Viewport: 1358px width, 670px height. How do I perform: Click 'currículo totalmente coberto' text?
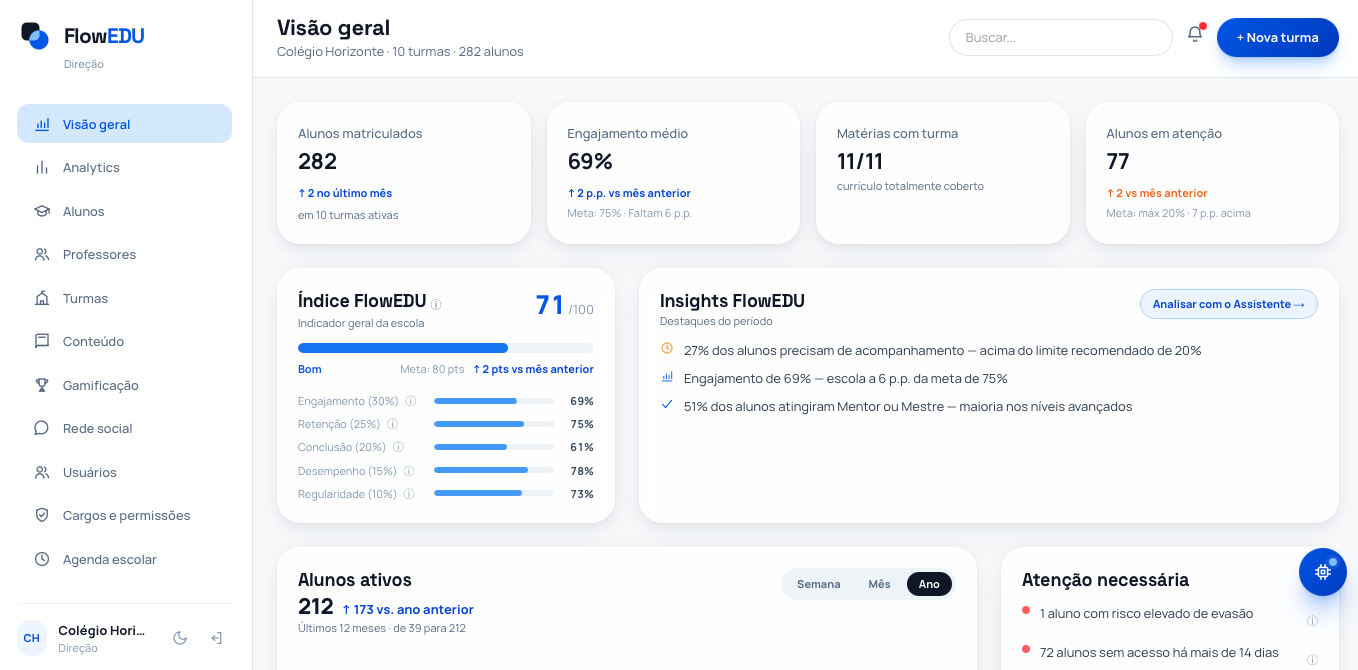click(x=910, y=186)
